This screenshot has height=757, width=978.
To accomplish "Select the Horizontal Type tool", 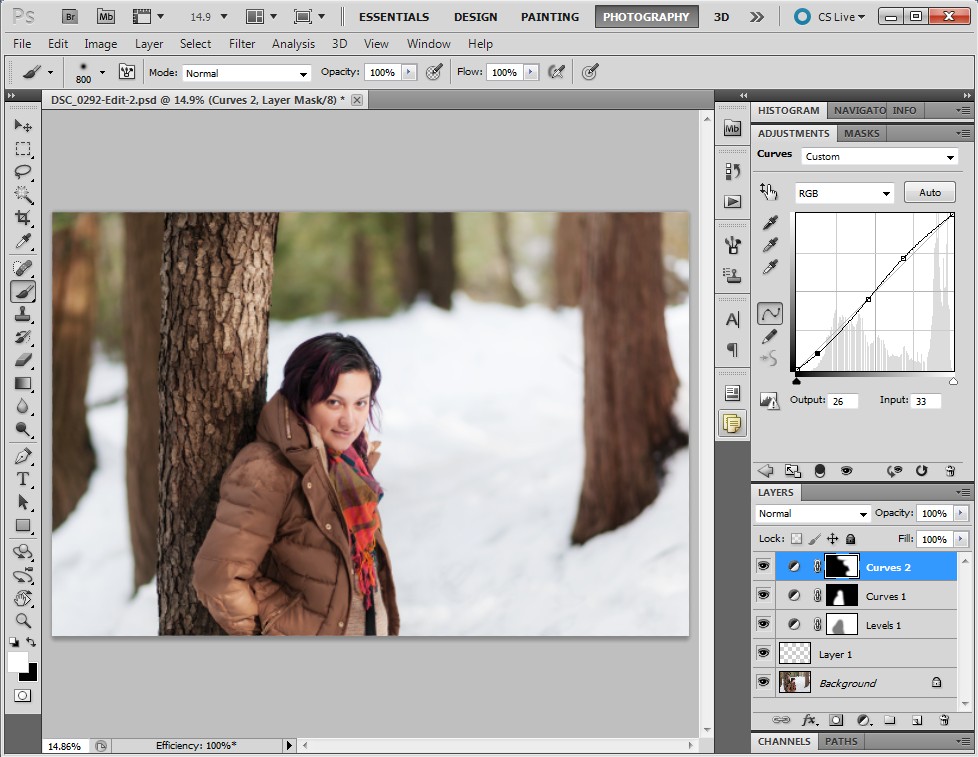I will point(23,479).
